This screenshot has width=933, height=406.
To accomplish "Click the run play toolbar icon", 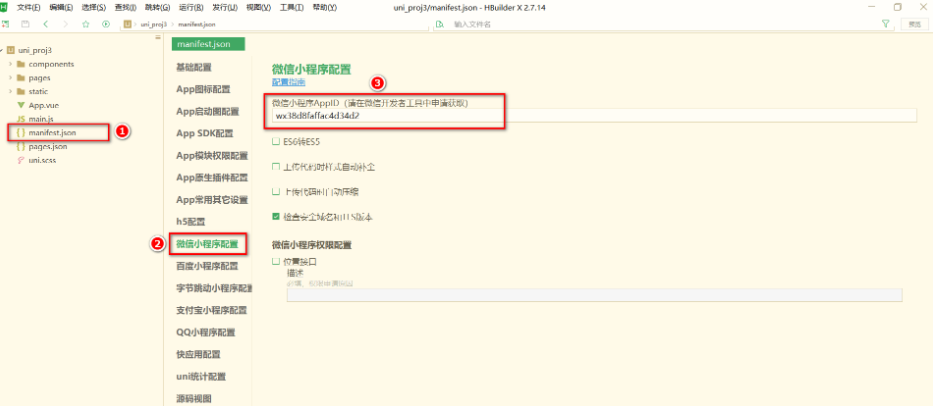I will tap(106, 24).
